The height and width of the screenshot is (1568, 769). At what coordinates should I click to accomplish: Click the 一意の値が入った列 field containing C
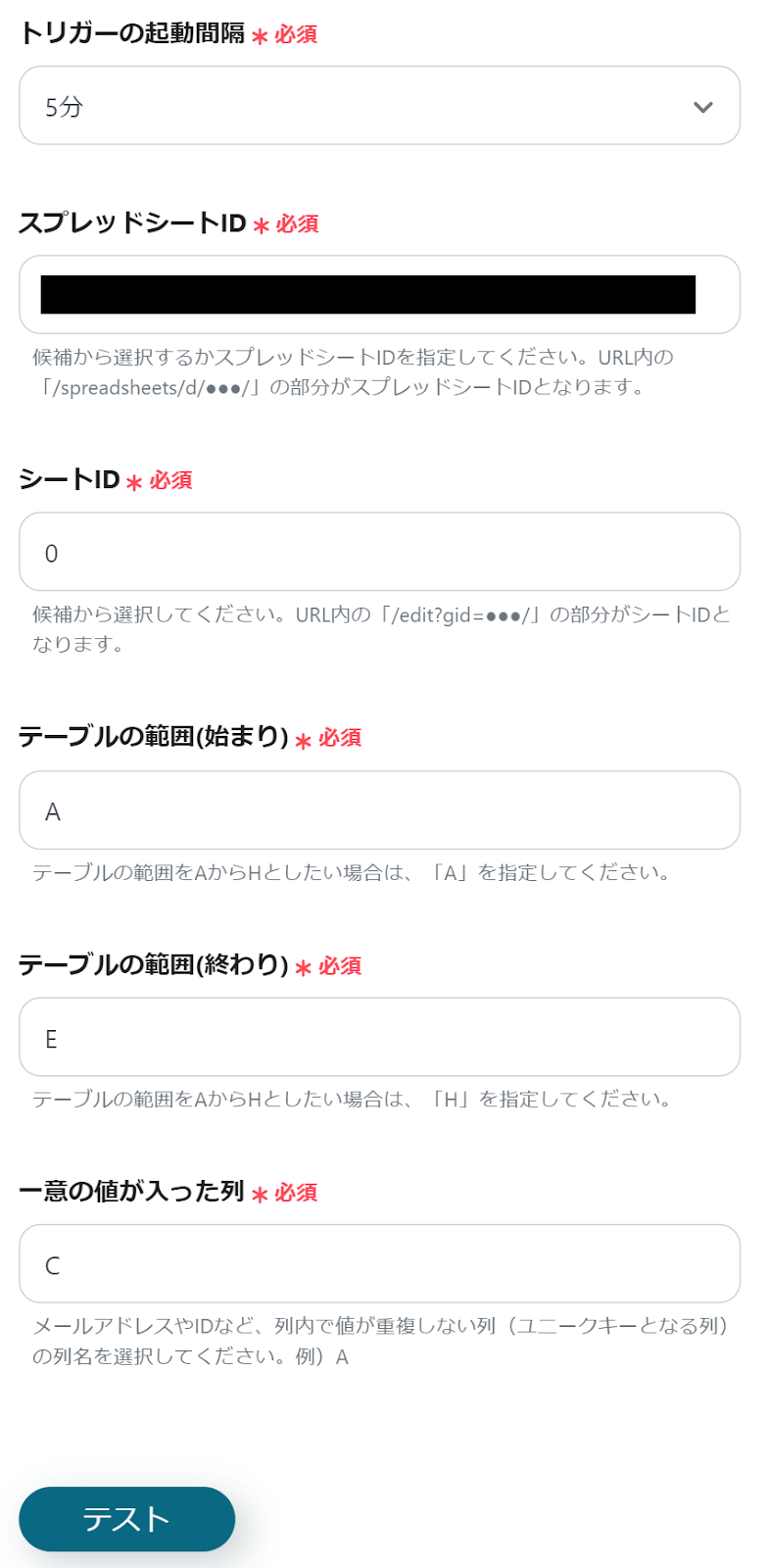379,1263
